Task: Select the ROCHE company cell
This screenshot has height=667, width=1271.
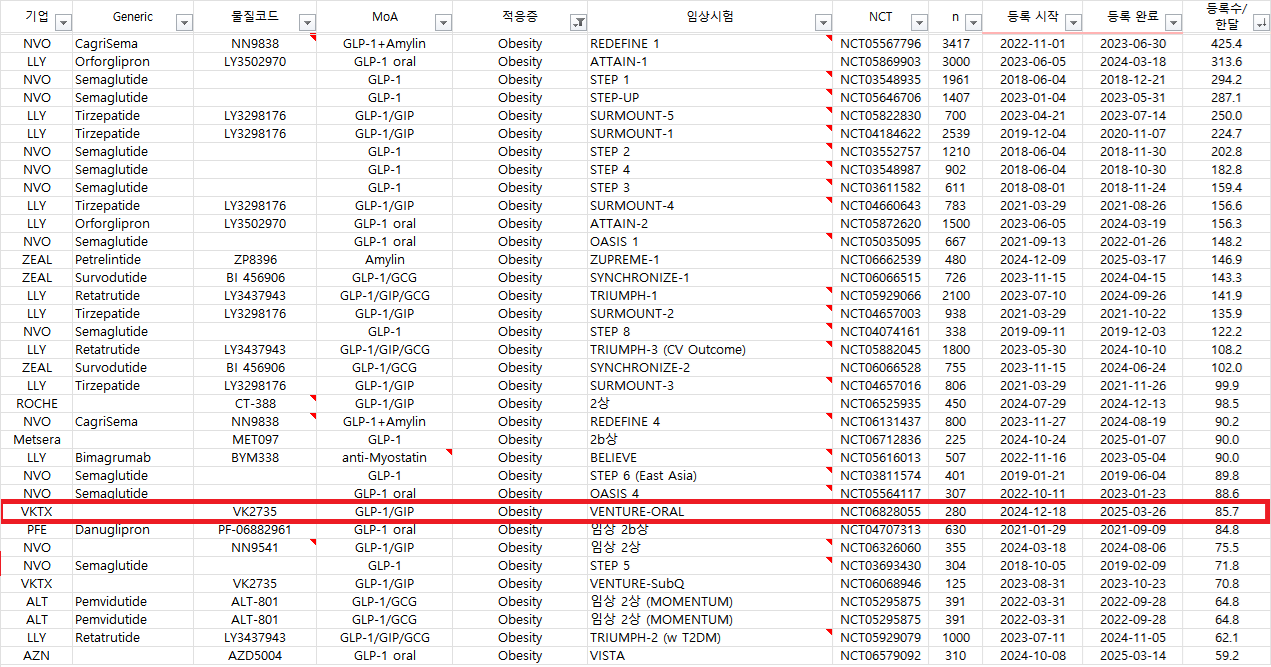Action: coord(37,404)
